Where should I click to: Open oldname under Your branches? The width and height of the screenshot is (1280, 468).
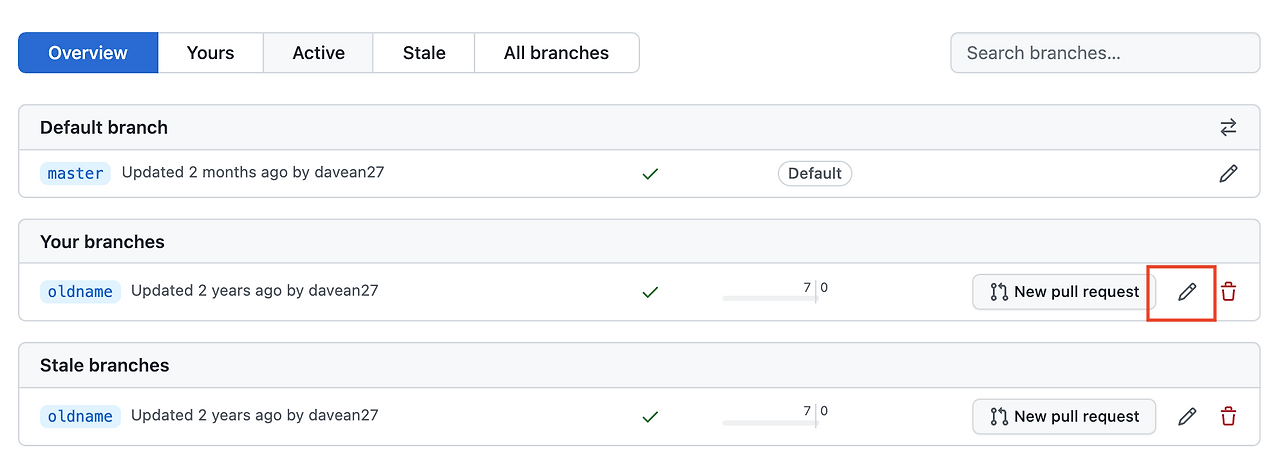point(80,292)
